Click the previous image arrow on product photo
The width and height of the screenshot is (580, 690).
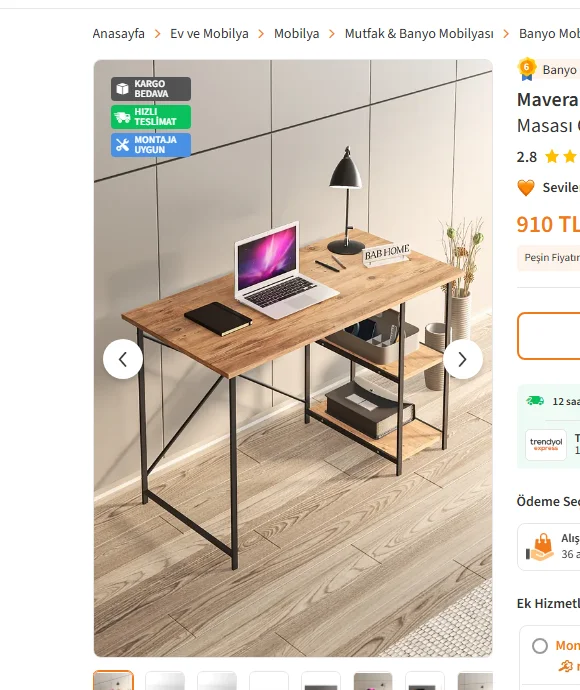pyautogui.click(x=123, y=359)
